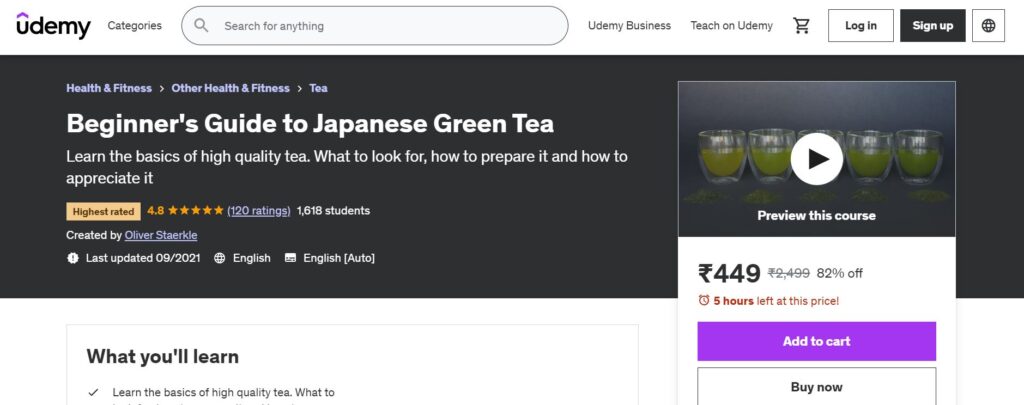Click the What you'll learn heading
The image size is (1024, 405).
[163, 356]
